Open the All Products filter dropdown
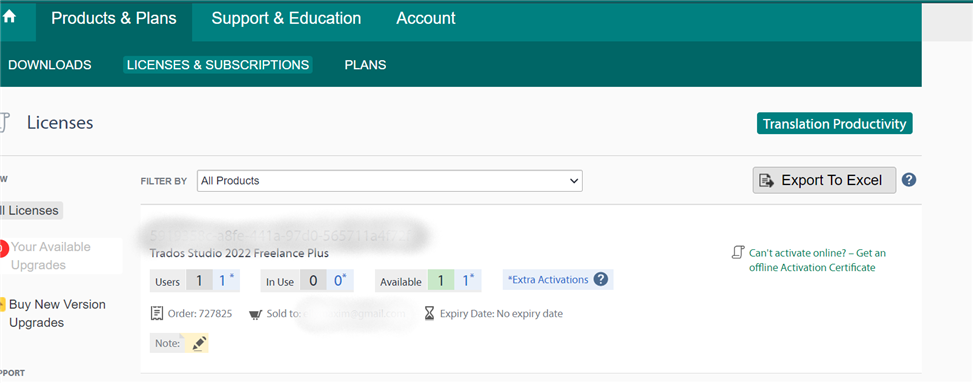Image resolution: width=973 pixels, height=383 pixels. click(x=390, y=181)
